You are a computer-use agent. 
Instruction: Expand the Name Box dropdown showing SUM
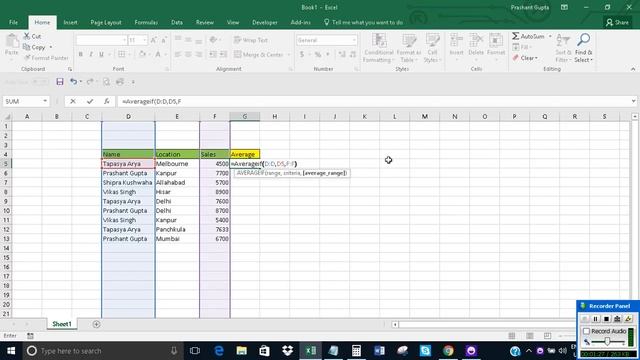[45, 101]
